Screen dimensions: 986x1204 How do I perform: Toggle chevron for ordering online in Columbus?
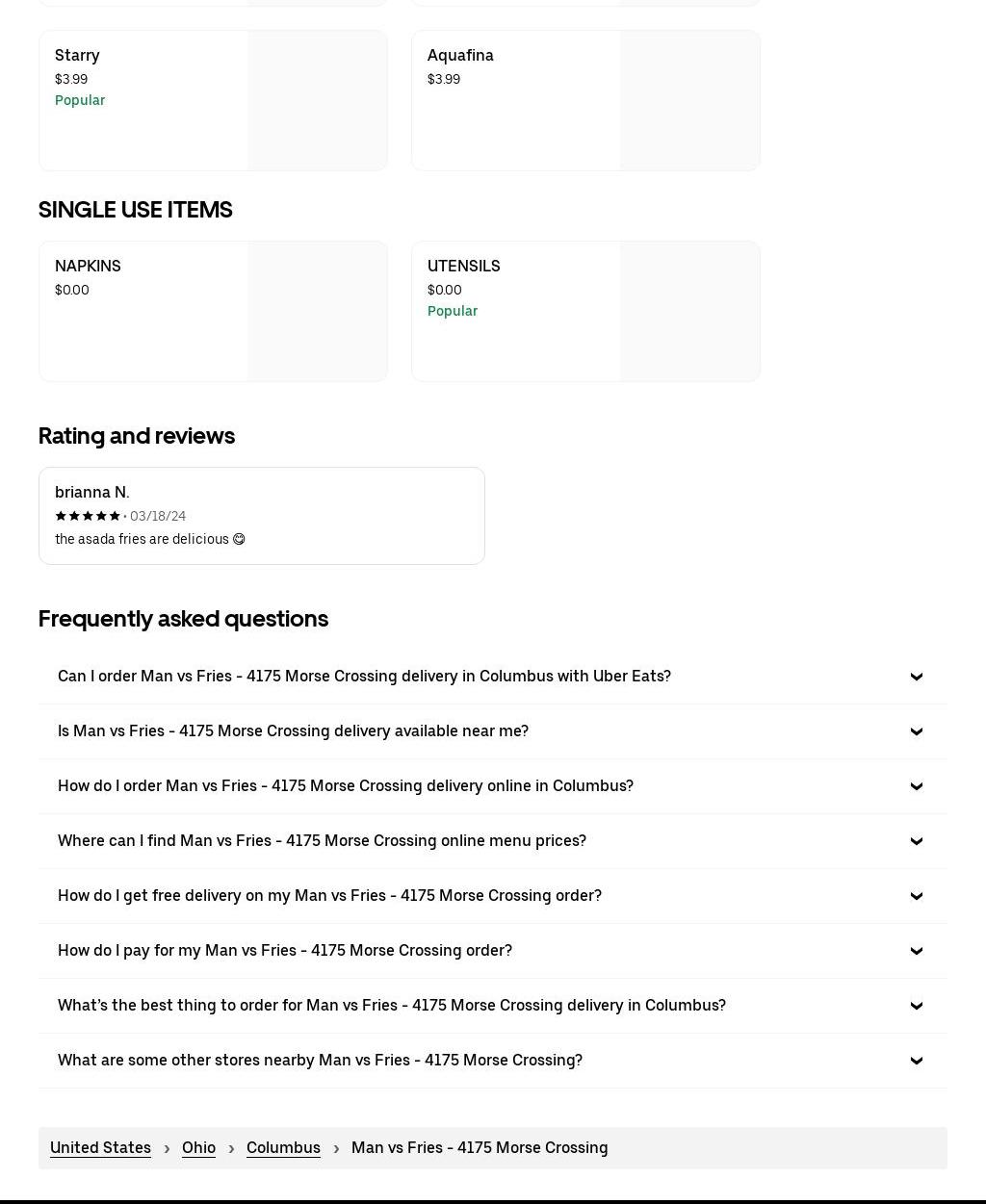click(x=916, y=786)
